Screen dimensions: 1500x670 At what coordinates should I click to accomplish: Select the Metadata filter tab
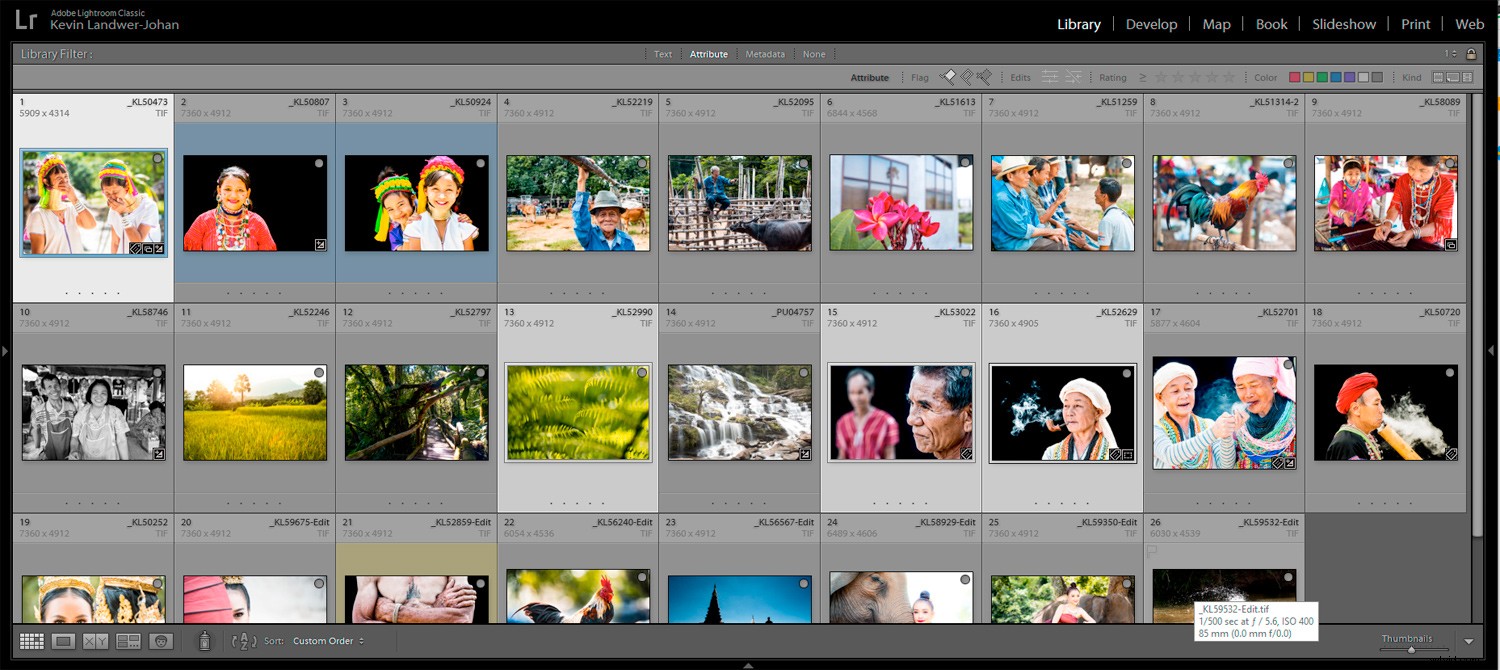coord(765,54)
